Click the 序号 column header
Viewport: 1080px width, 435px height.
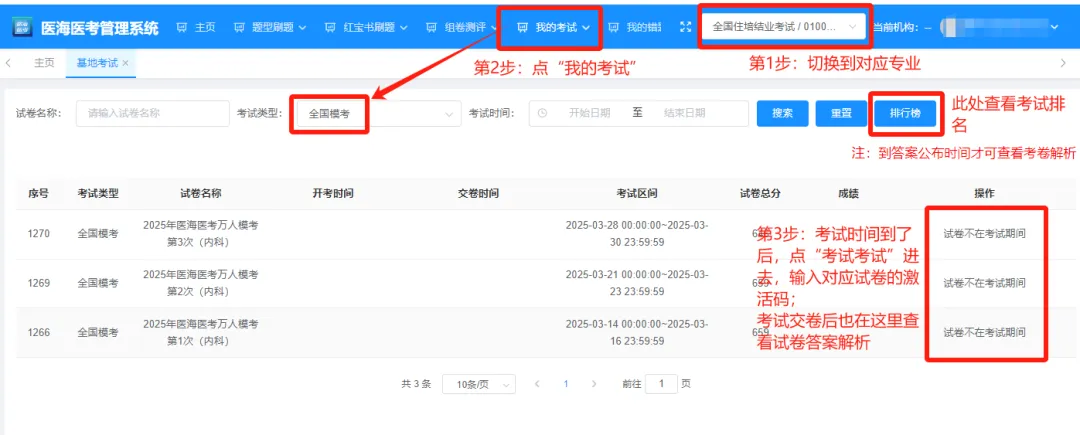click(x=38, y=193)
